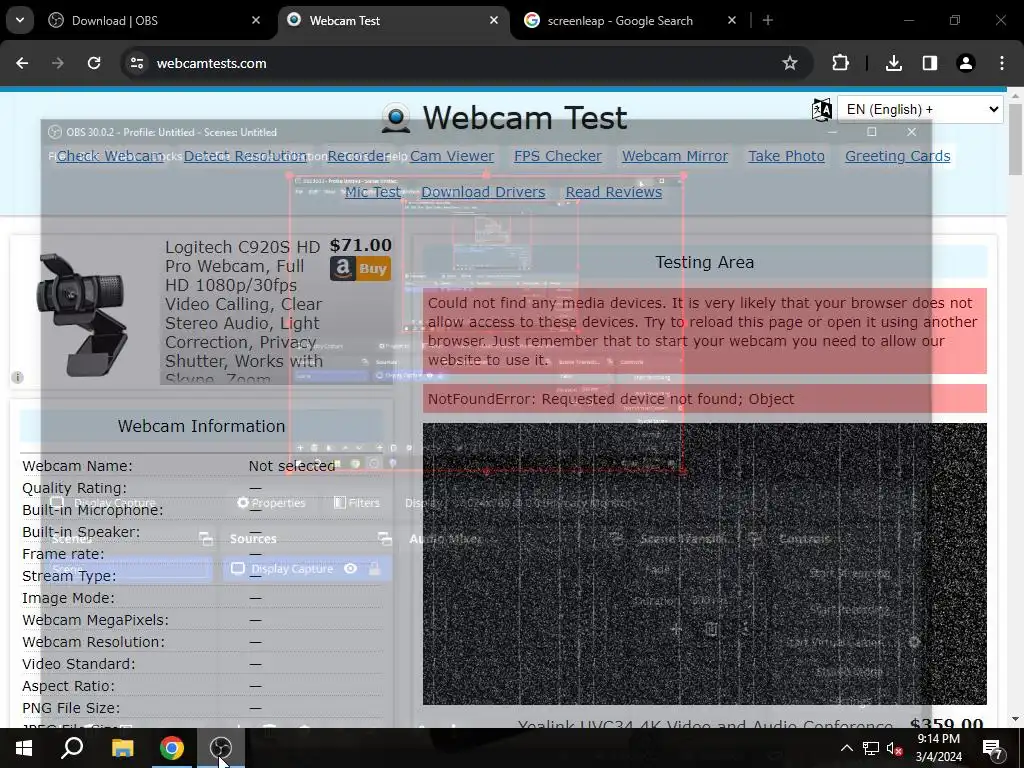Click the OBS Studio taskbar icon

point(221,748)
